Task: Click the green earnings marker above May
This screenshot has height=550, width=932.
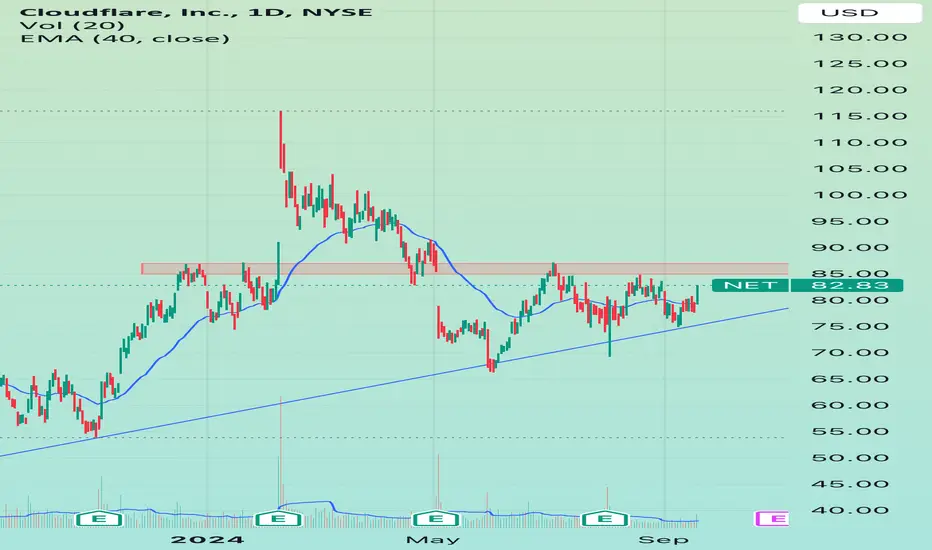Action: coord(436,519)
